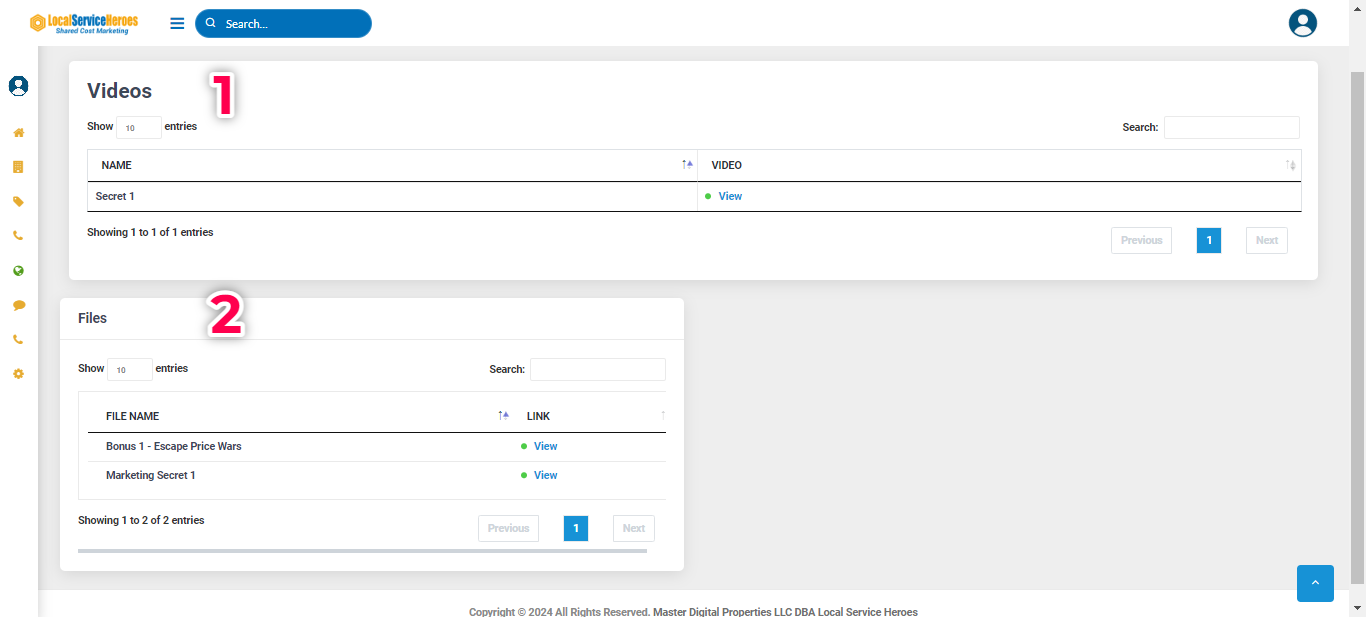Click the Files table horizontal scrollbar
1366x617 pixels.
point(362,550)
